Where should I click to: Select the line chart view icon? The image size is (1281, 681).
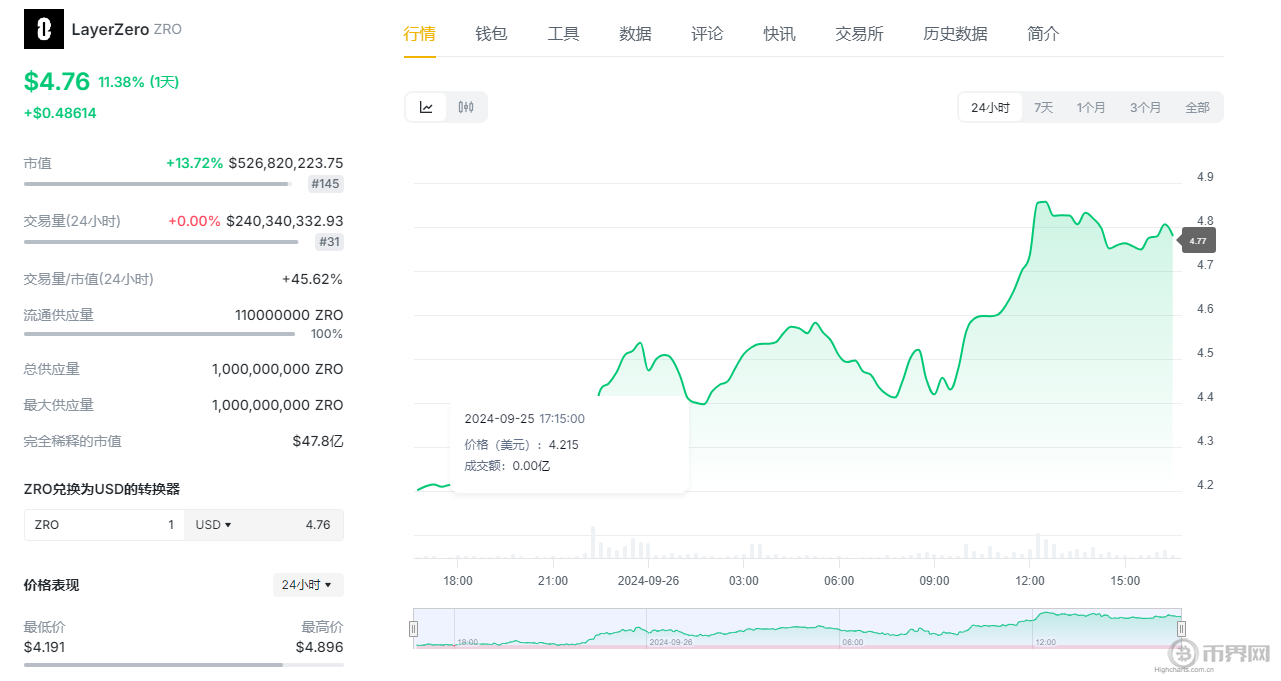point(426,106)
